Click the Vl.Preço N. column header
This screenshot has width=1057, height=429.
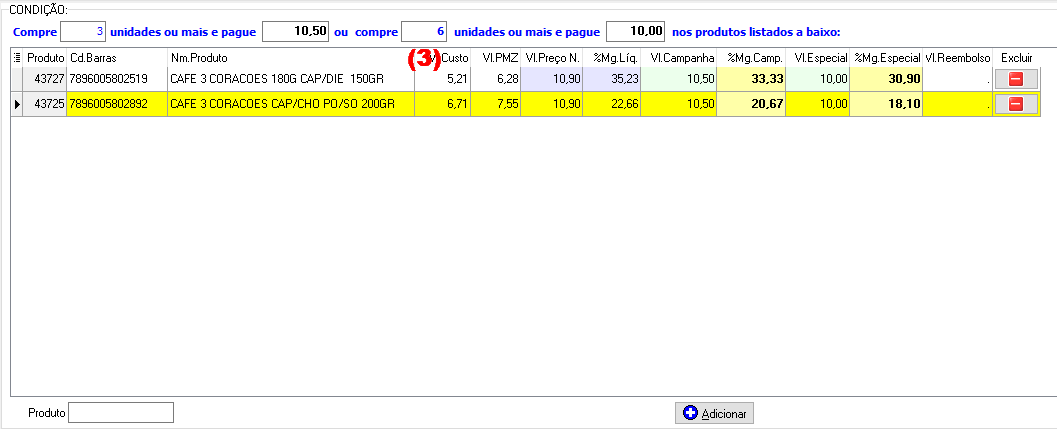click(x=552, y=58)
